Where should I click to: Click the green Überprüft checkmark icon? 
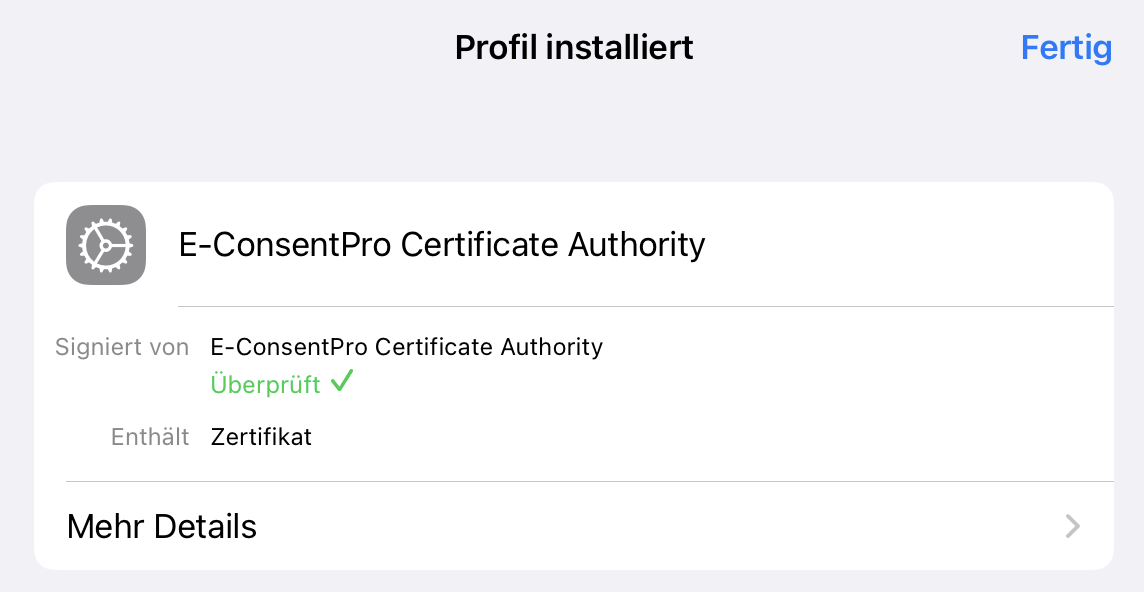click(x=341, y=381)
